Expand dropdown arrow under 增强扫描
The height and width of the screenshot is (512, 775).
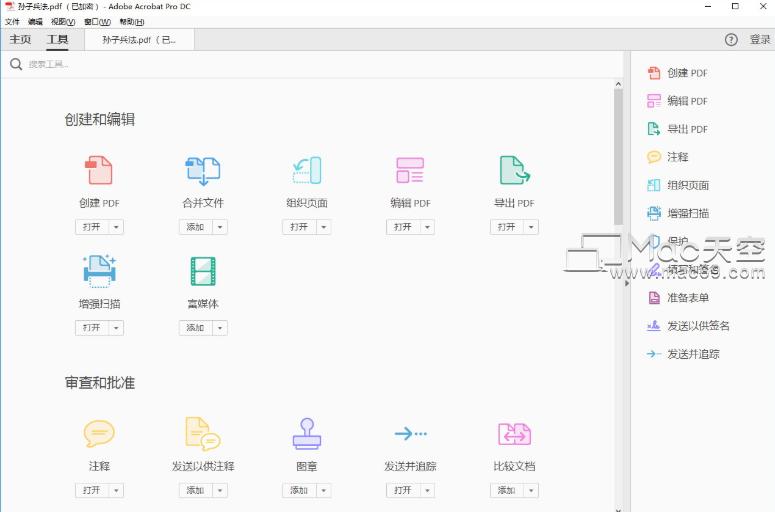point(116,328)
